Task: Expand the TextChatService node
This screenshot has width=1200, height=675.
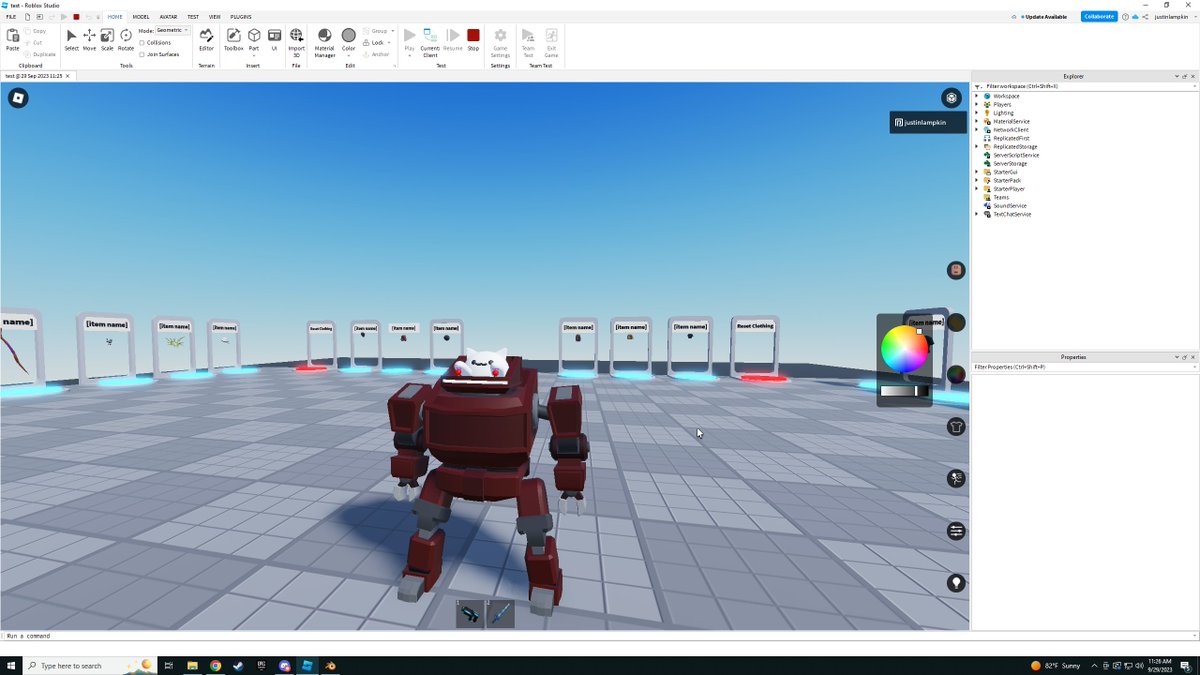Action: (977, 214)
